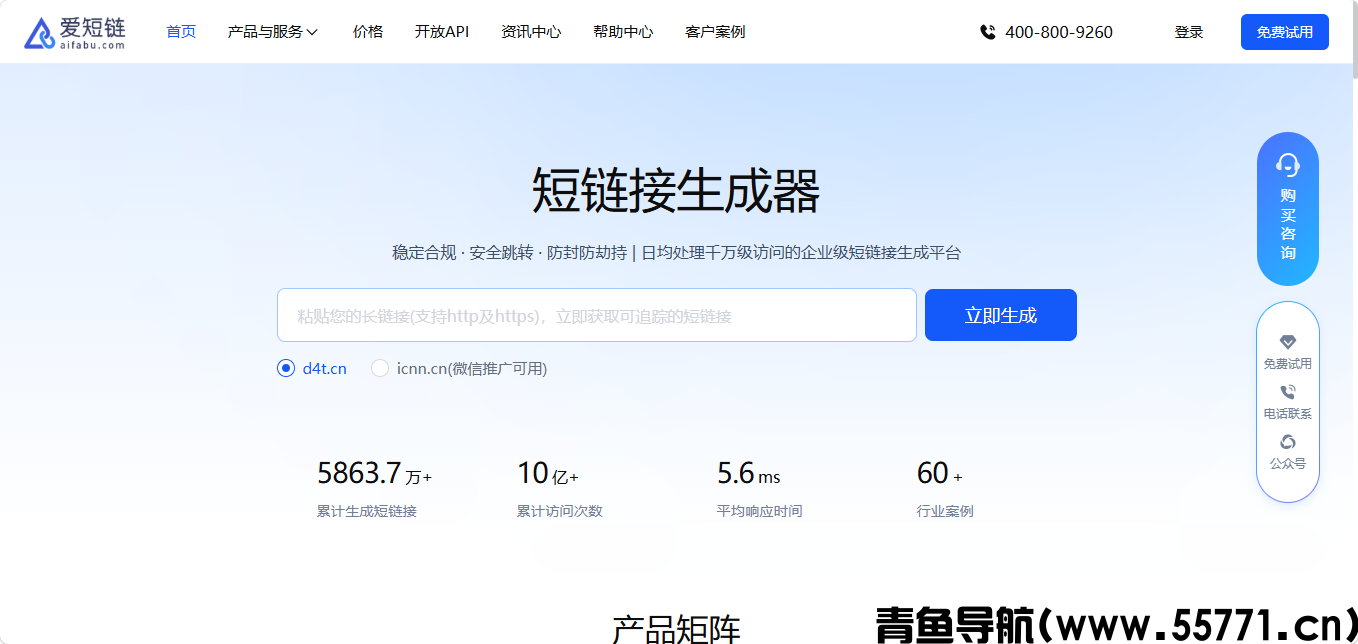
Task: Click the 公众号 circular icon
Action: [1288, 442]
